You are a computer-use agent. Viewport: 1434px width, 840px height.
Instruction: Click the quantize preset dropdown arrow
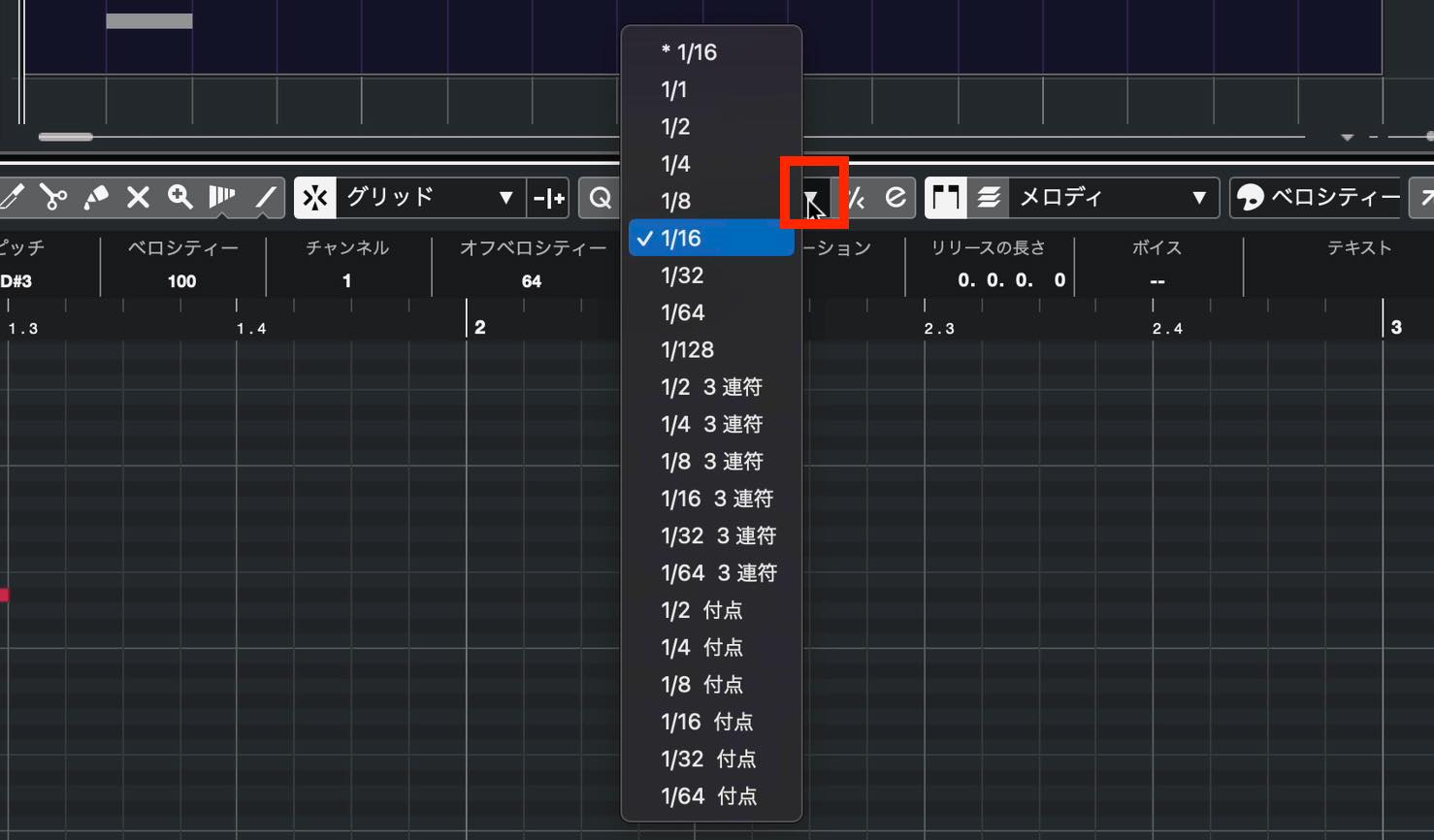811,198
